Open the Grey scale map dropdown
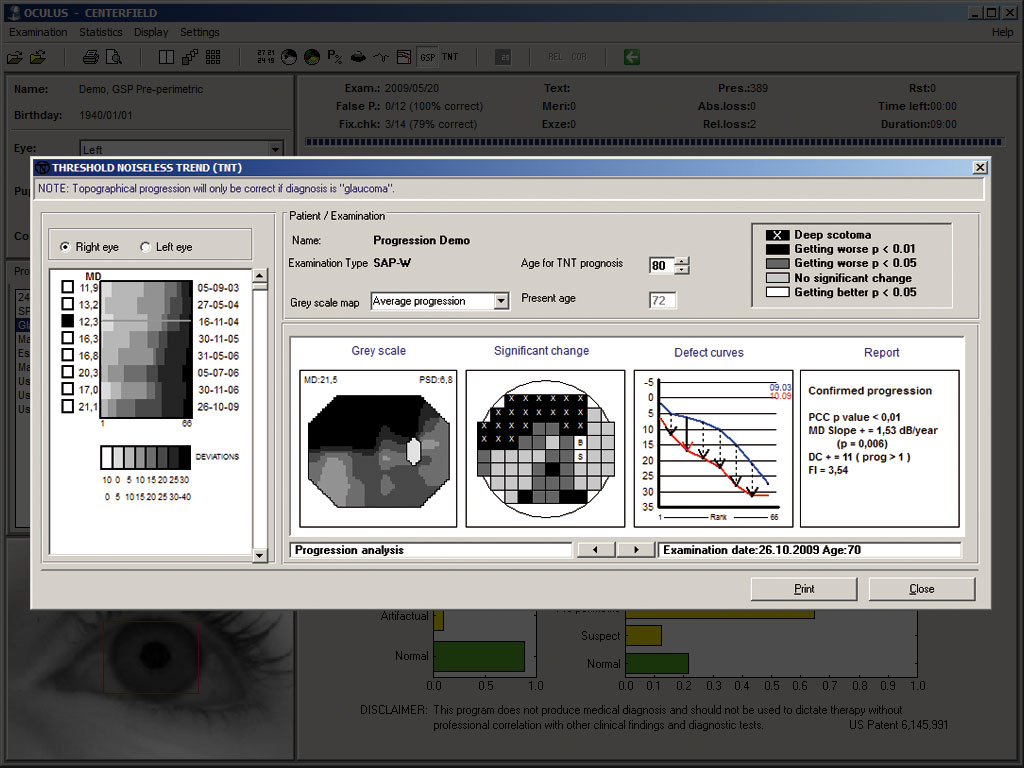The height and width of the screenshot is (768, 1024). tap(502, 301)
